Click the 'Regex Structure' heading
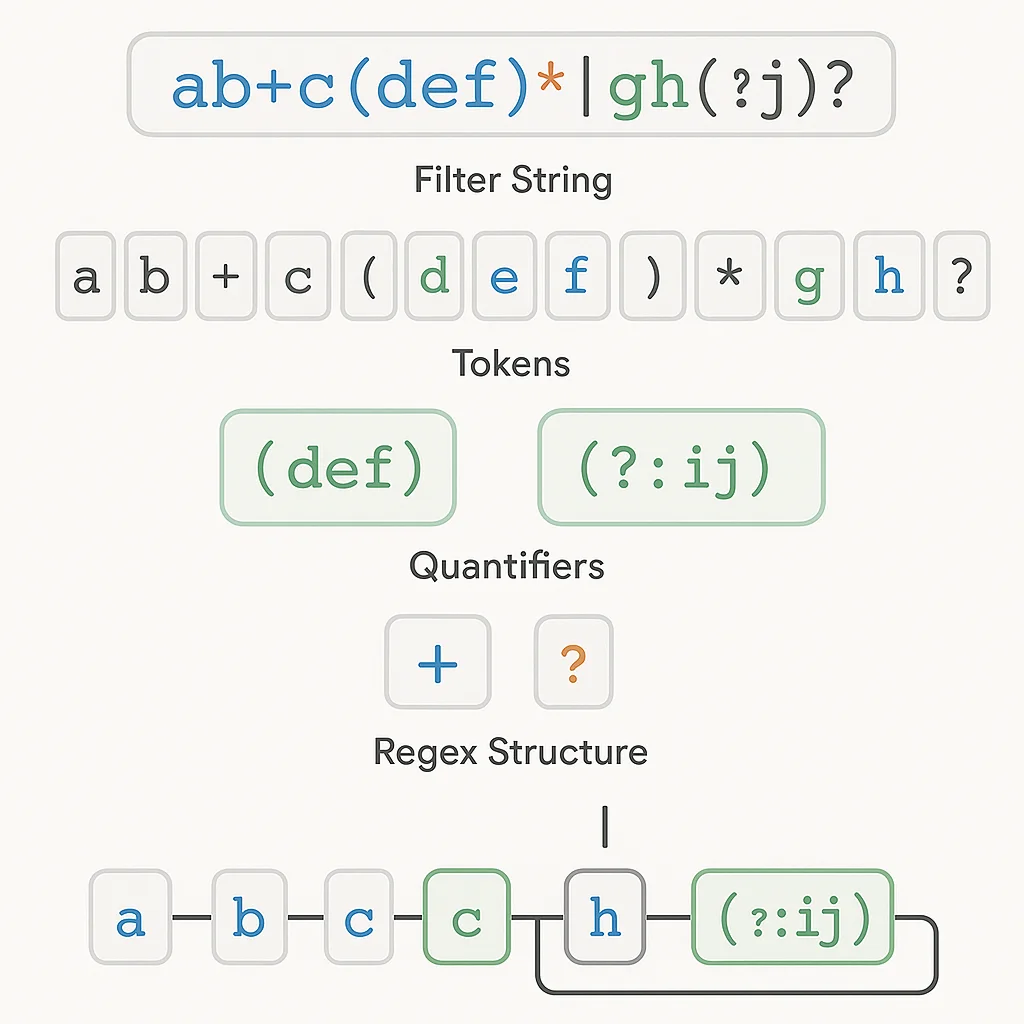 [x=510, y=751]
